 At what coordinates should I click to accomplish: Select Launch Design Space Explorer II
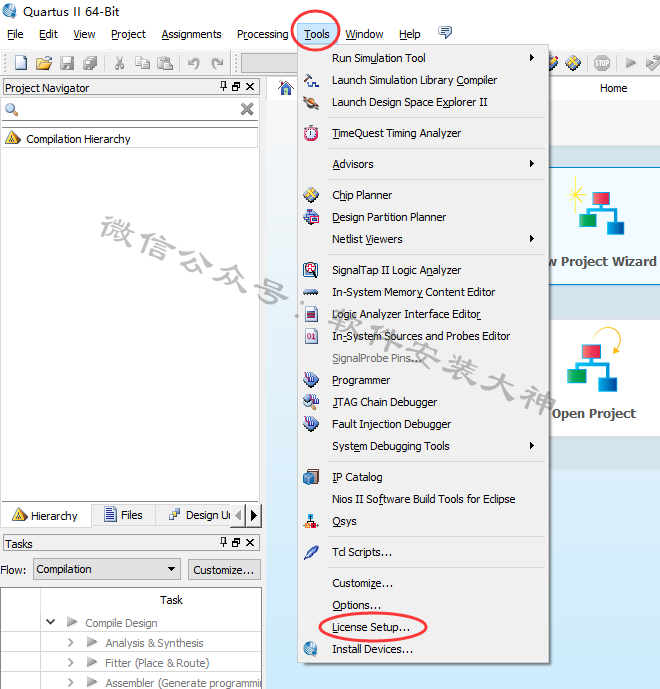coord(423,102)
